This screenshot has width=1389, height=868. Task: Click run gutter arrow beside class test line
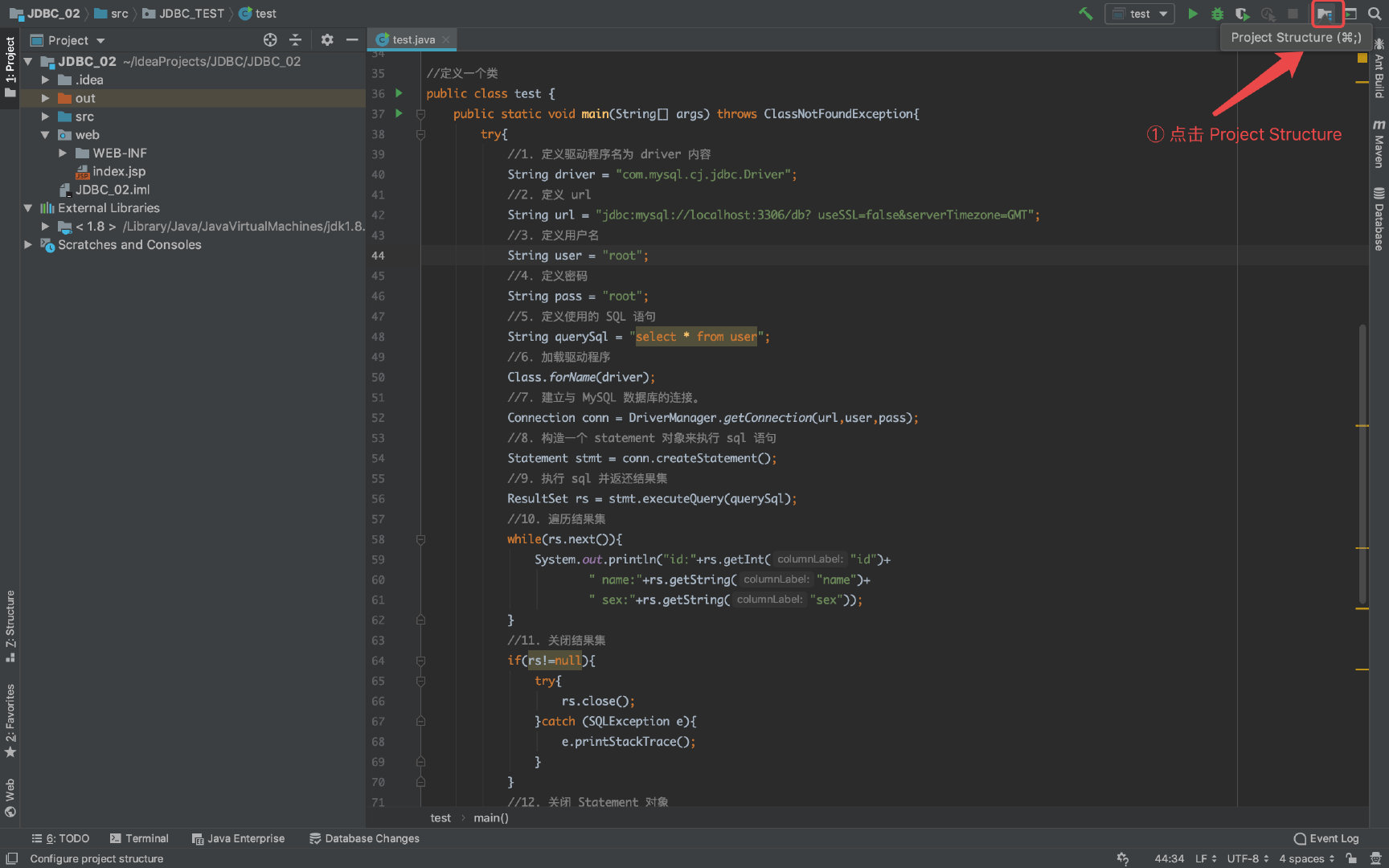[399, 93]
